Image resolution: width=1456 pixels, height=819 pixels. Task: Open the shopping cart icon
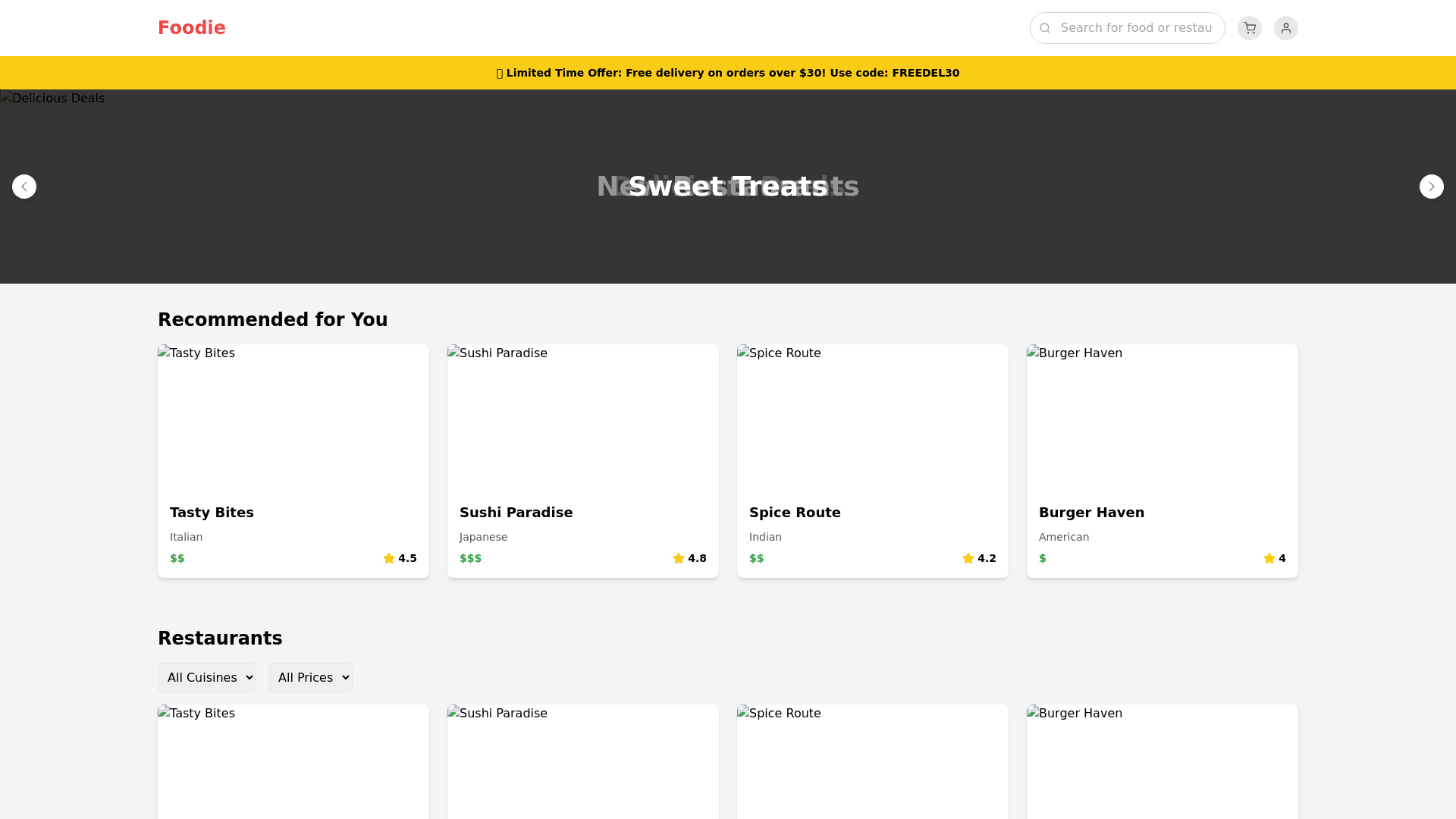point(1249,28)
